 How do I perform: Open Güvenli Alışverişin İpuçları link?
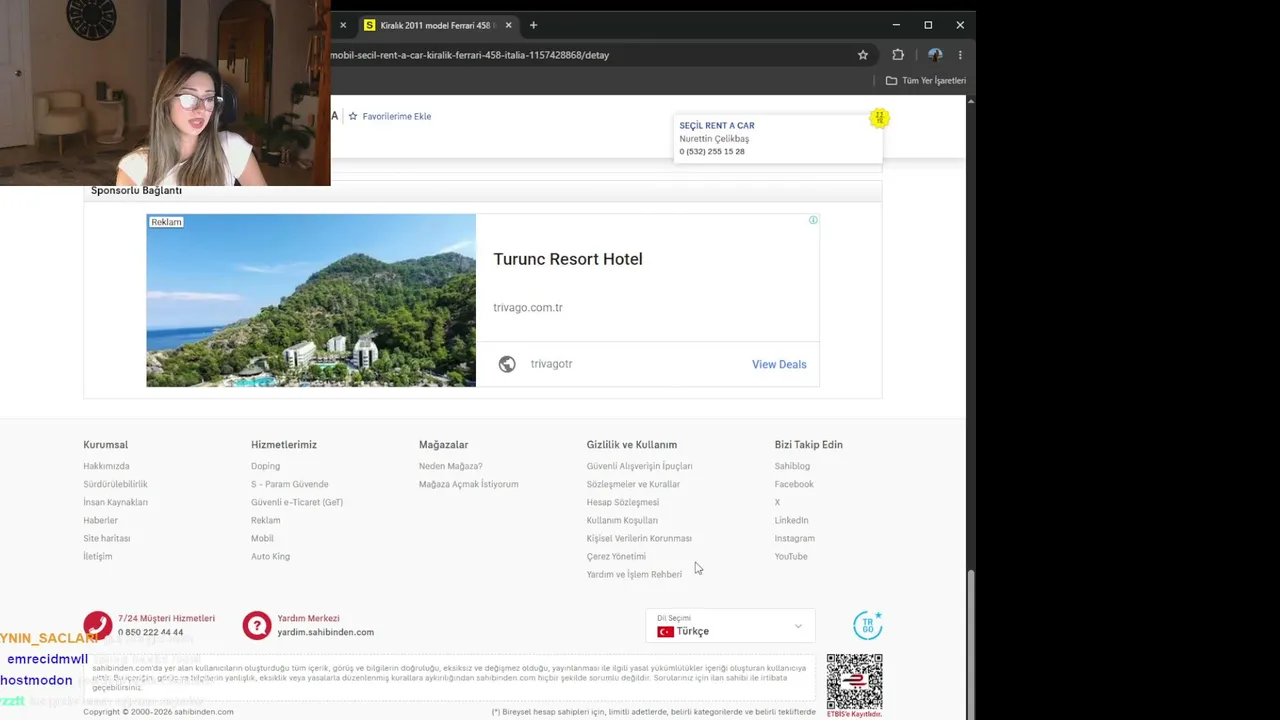point(639,466)
